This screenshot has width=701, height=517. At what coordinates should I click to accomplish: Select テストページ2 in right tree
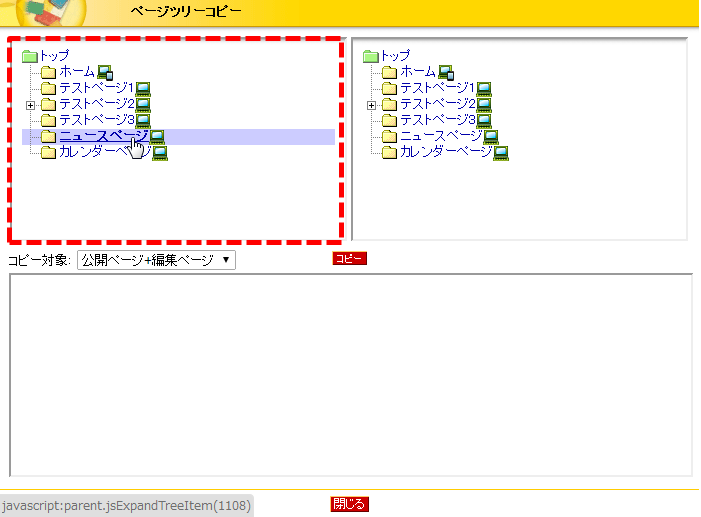pos(437,104)
